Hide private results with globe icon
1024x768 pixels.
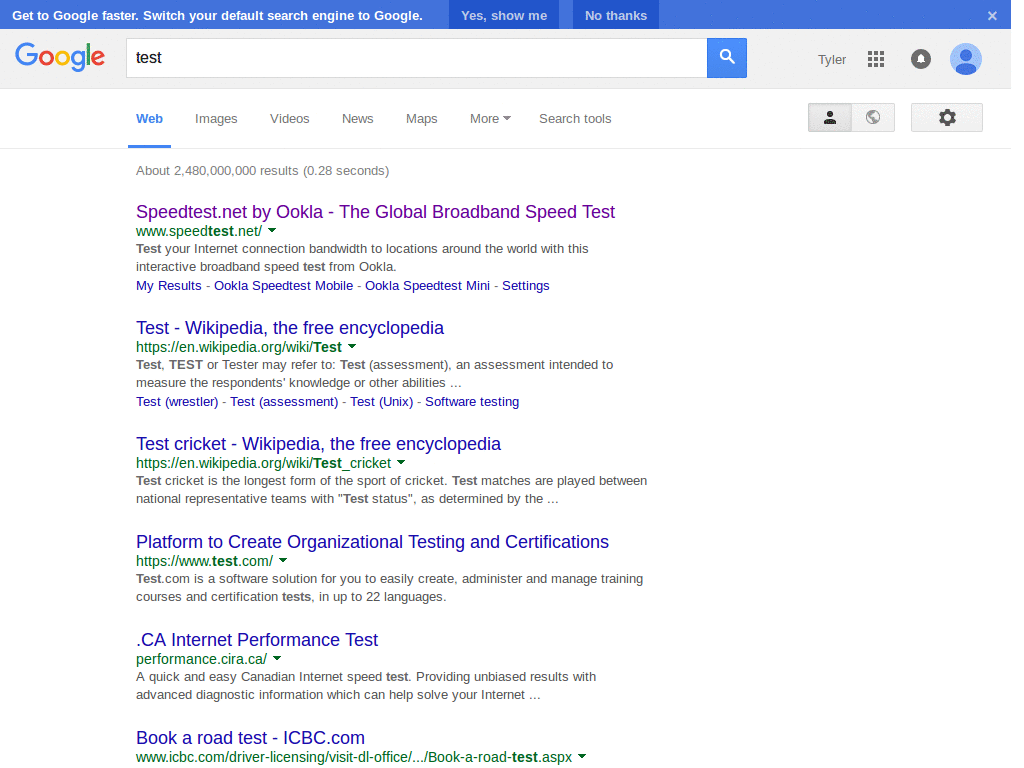click(872, 118)
